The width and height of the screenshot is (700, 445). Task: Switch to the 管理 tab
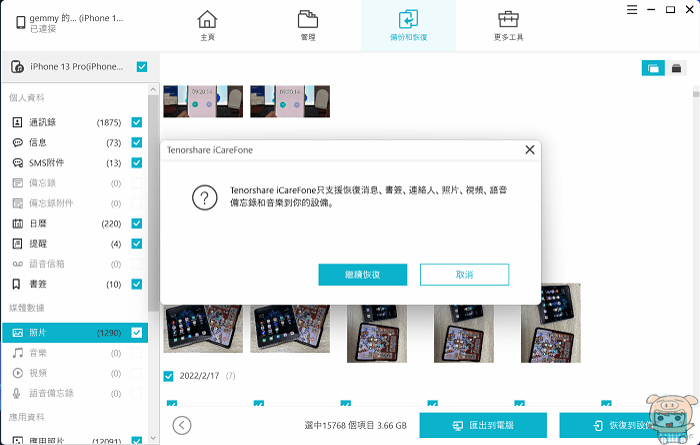pyautogui.click(x=308, y=25)
